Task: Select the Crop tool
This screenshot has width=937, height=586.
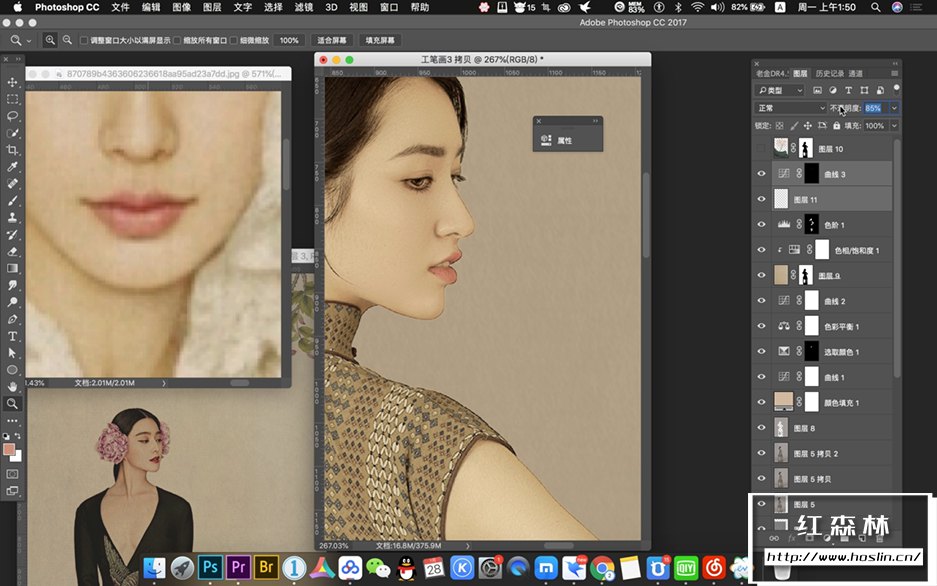Action: click(12, 150)
